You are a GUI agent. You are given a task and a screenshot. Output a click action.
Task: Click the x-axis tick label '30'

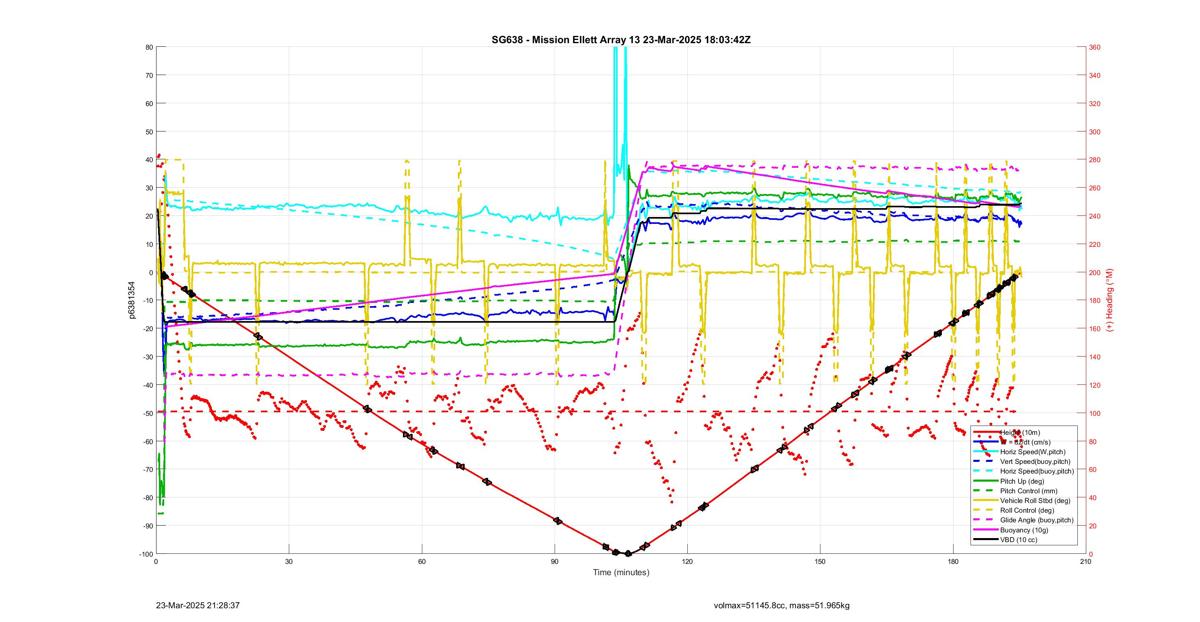click(288, 562)
